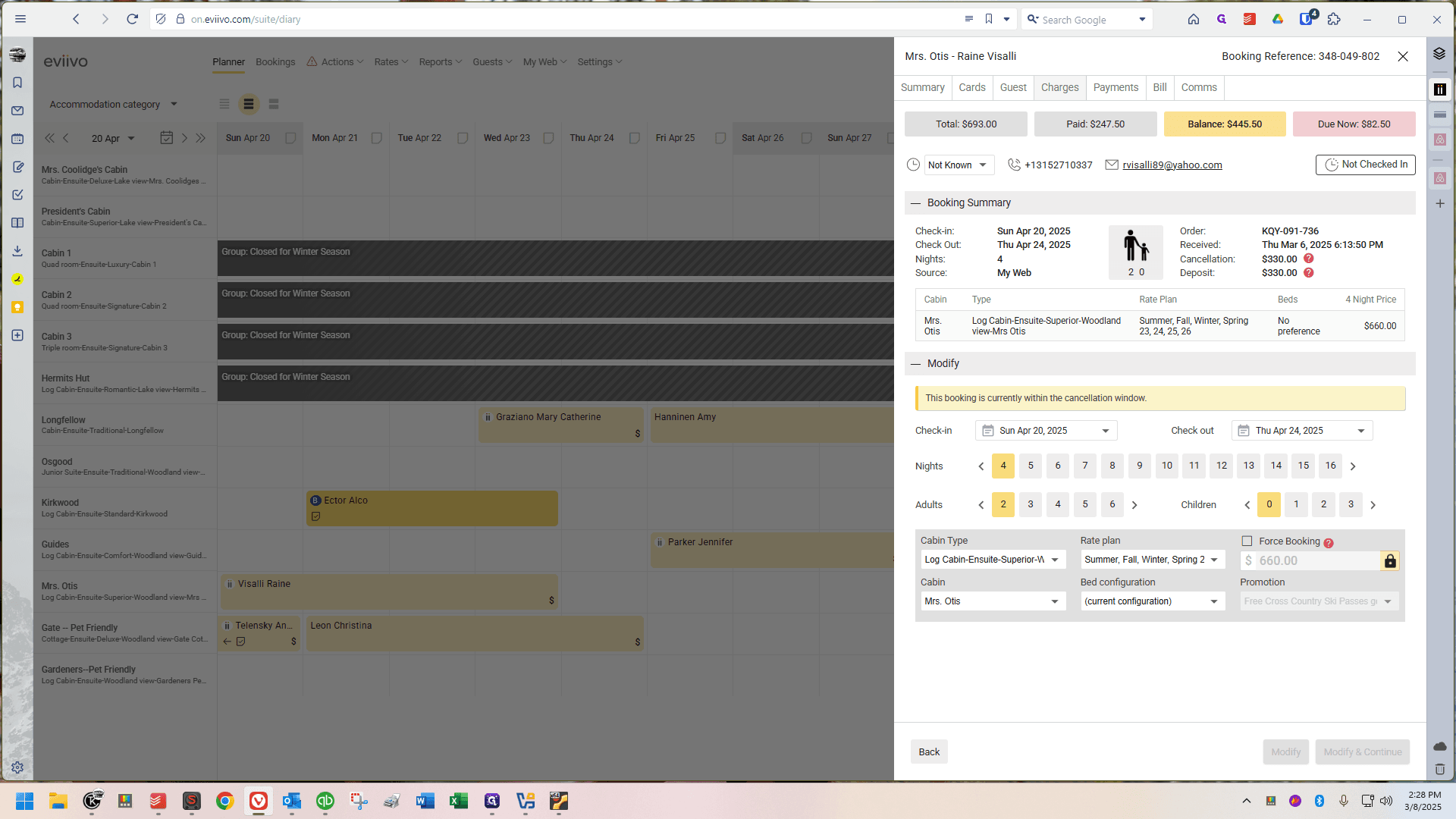Toggle the Sat Apr 26 column checkbox

tap(807, 138)
